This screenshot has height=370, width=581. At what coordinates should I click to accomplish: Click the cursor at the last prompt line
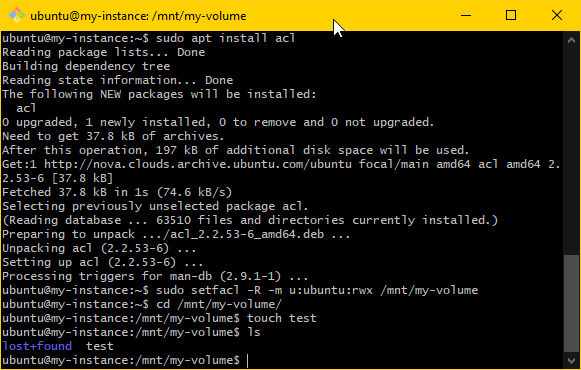(x=248, y=360)
